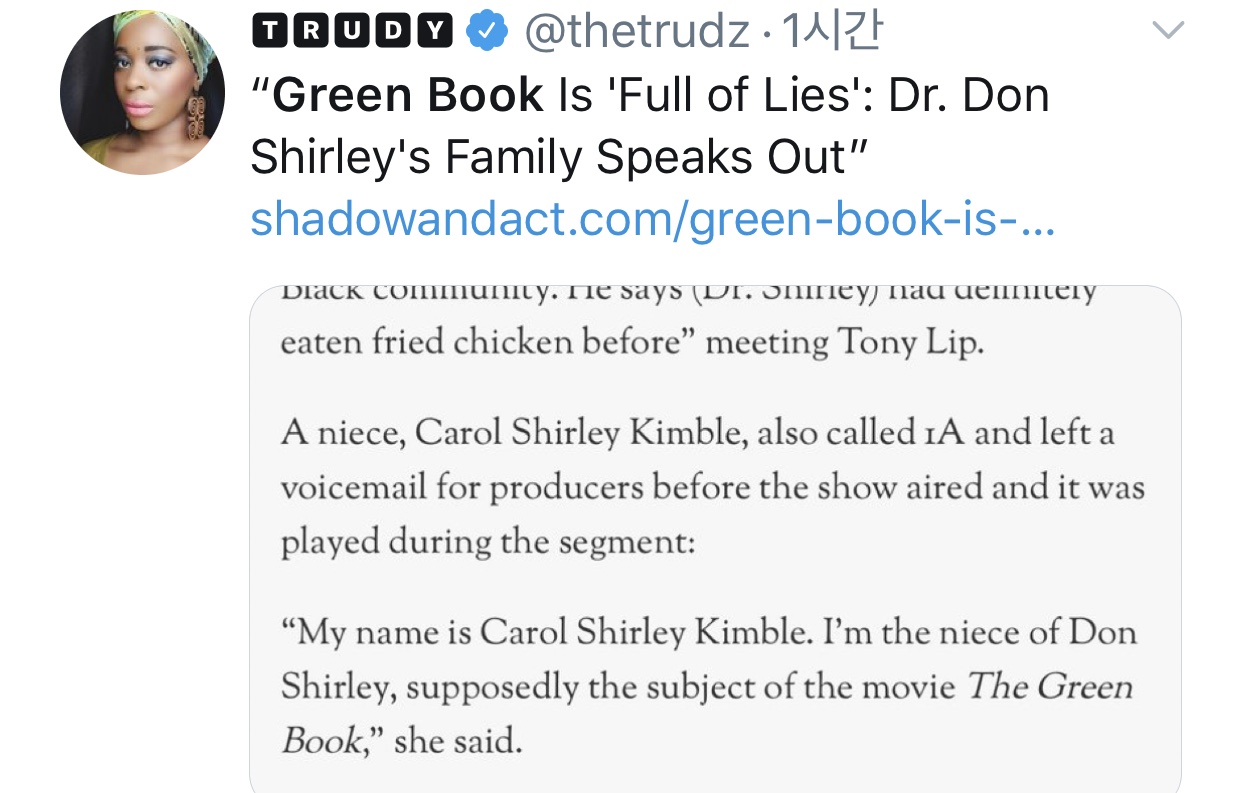Tap the "played during the segment:" line
The image size is (1242, 793).
[x=487, y=541]
